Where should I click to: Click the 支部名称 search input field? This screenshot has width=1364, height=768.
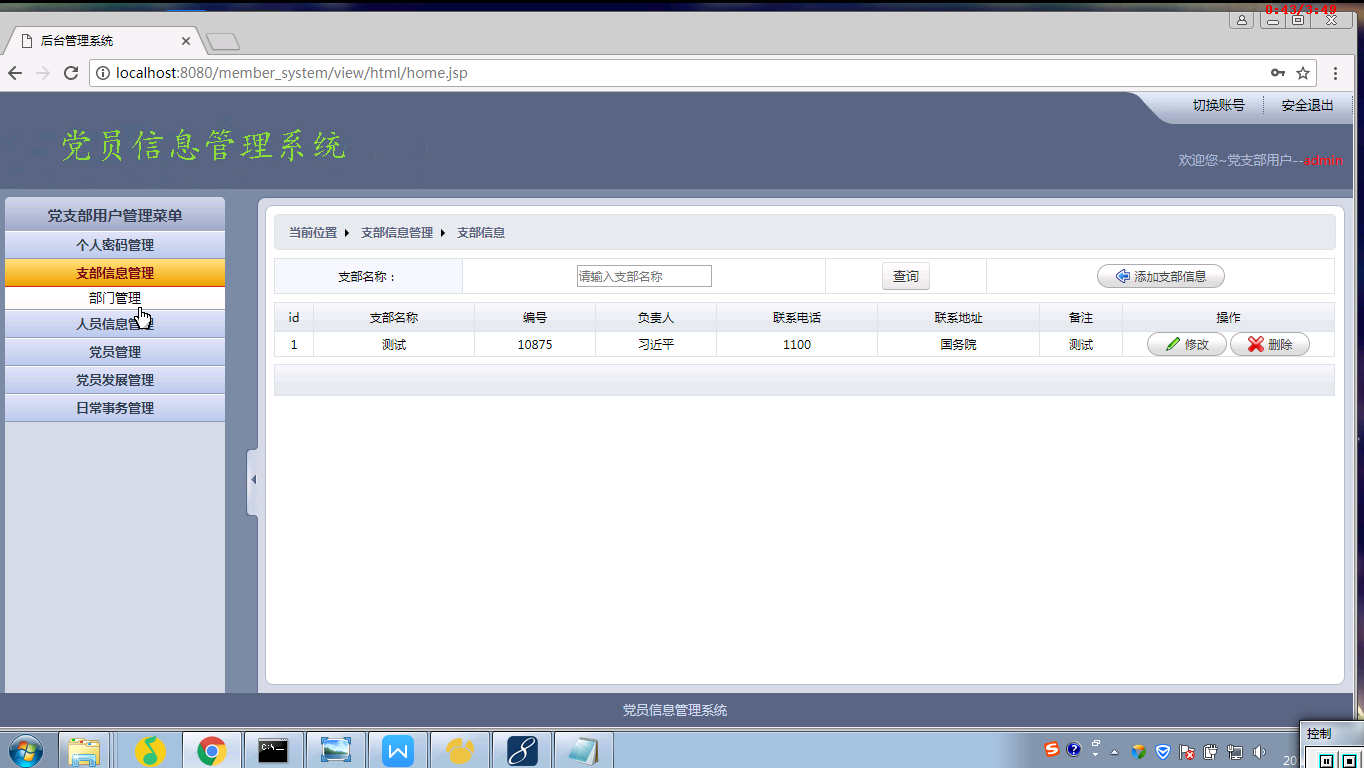pos(644,276)
